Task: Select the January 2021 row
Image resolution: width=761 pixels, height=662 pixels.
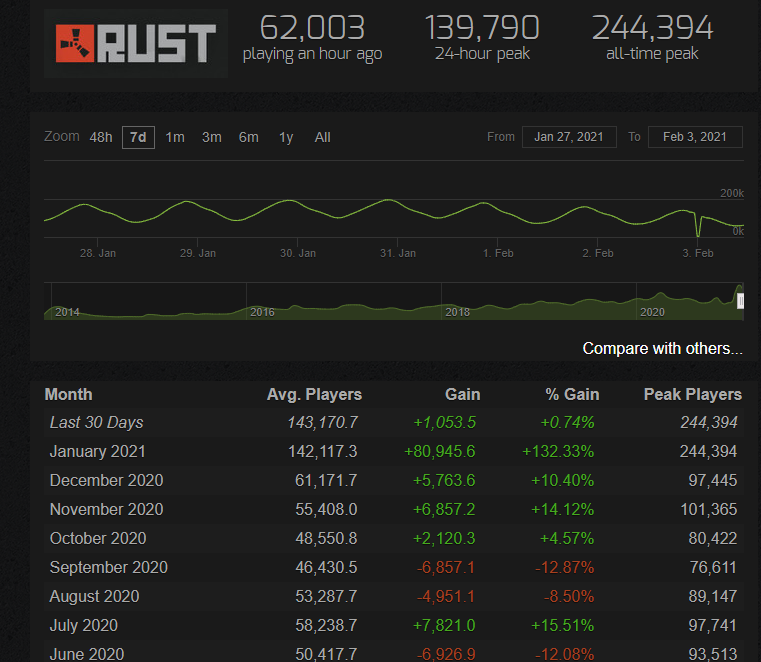Action: [98, 451]
